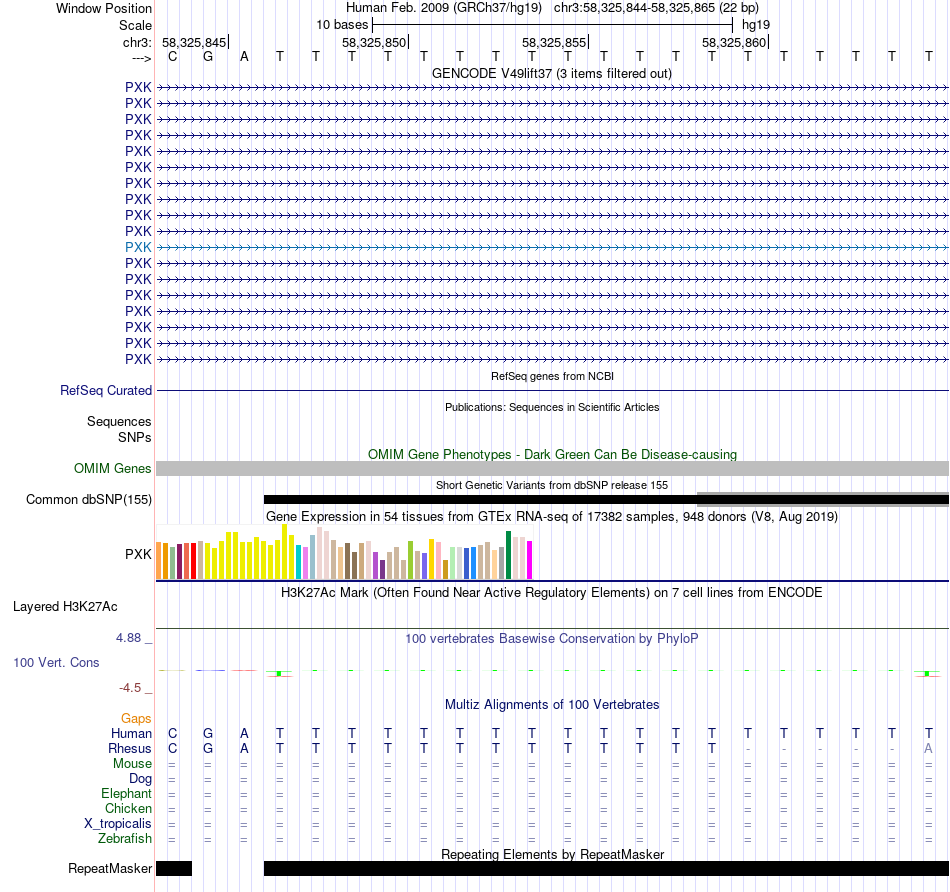Viewport: 950px width, 892px height.
Task: Click the 58,325,860 position marker
Action: 734,42
